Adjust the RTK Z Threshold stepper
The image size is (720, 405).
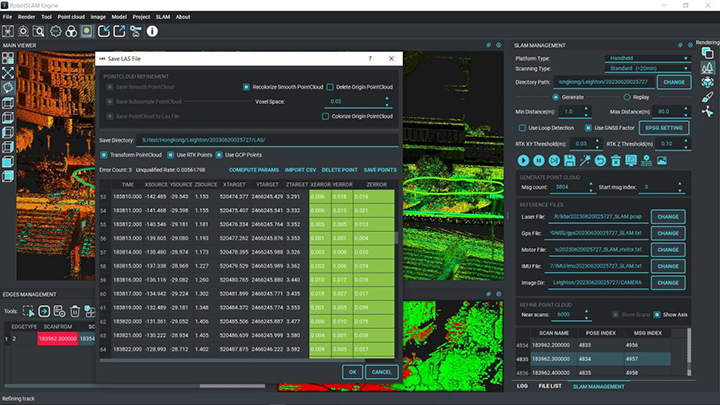[686, 144]
